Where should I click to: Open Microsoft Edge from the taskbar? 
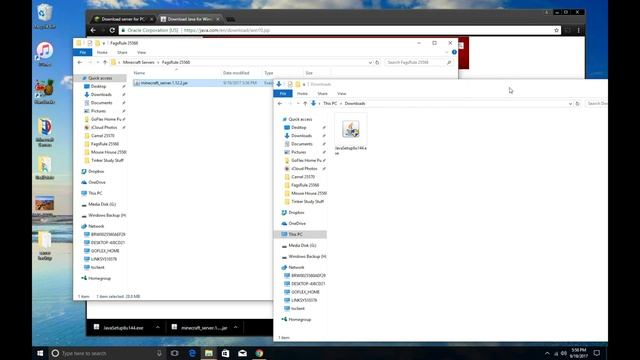point(192,353)
